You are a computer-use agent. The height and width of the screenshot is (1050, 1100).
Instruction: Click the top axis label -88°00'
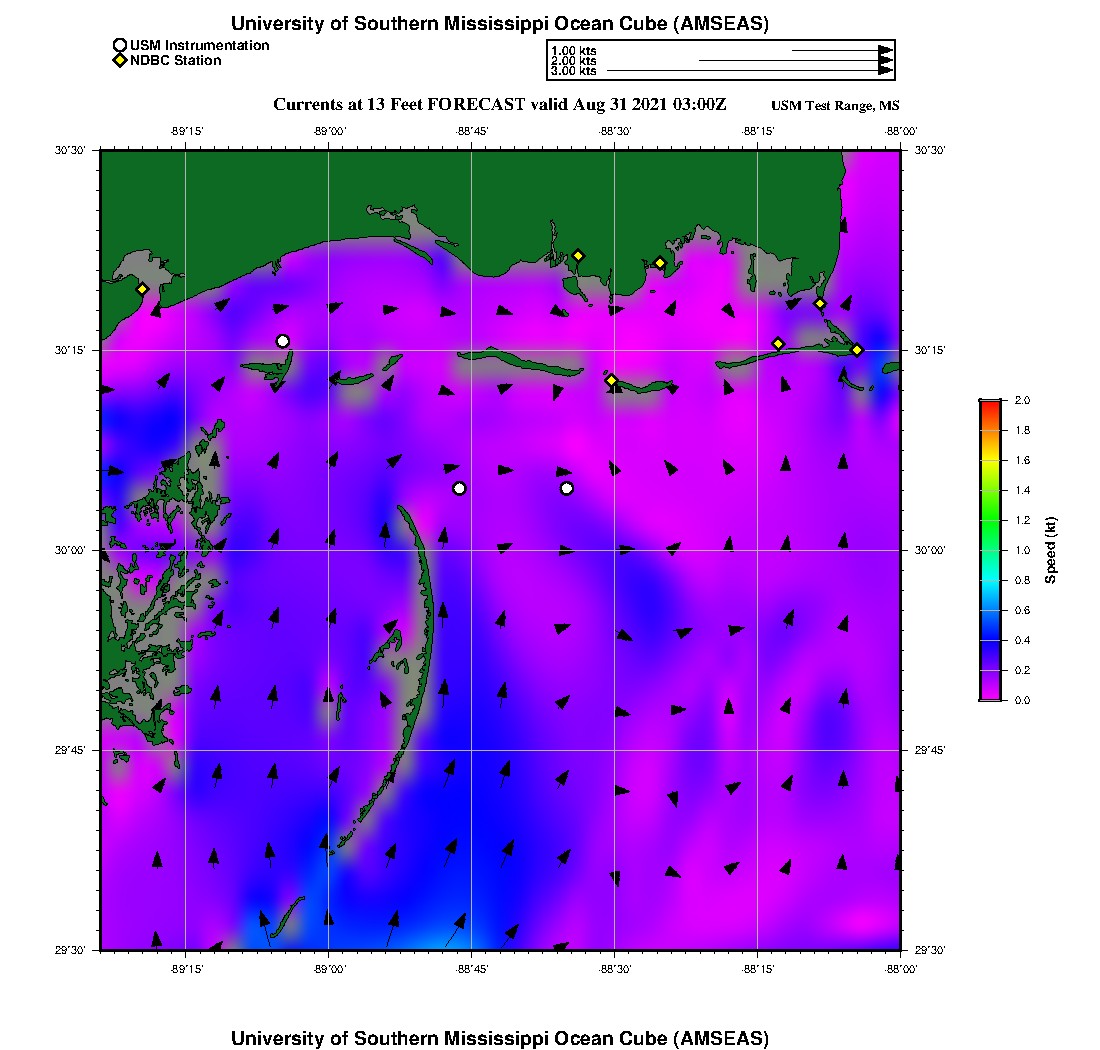click(x=901, y=132)
